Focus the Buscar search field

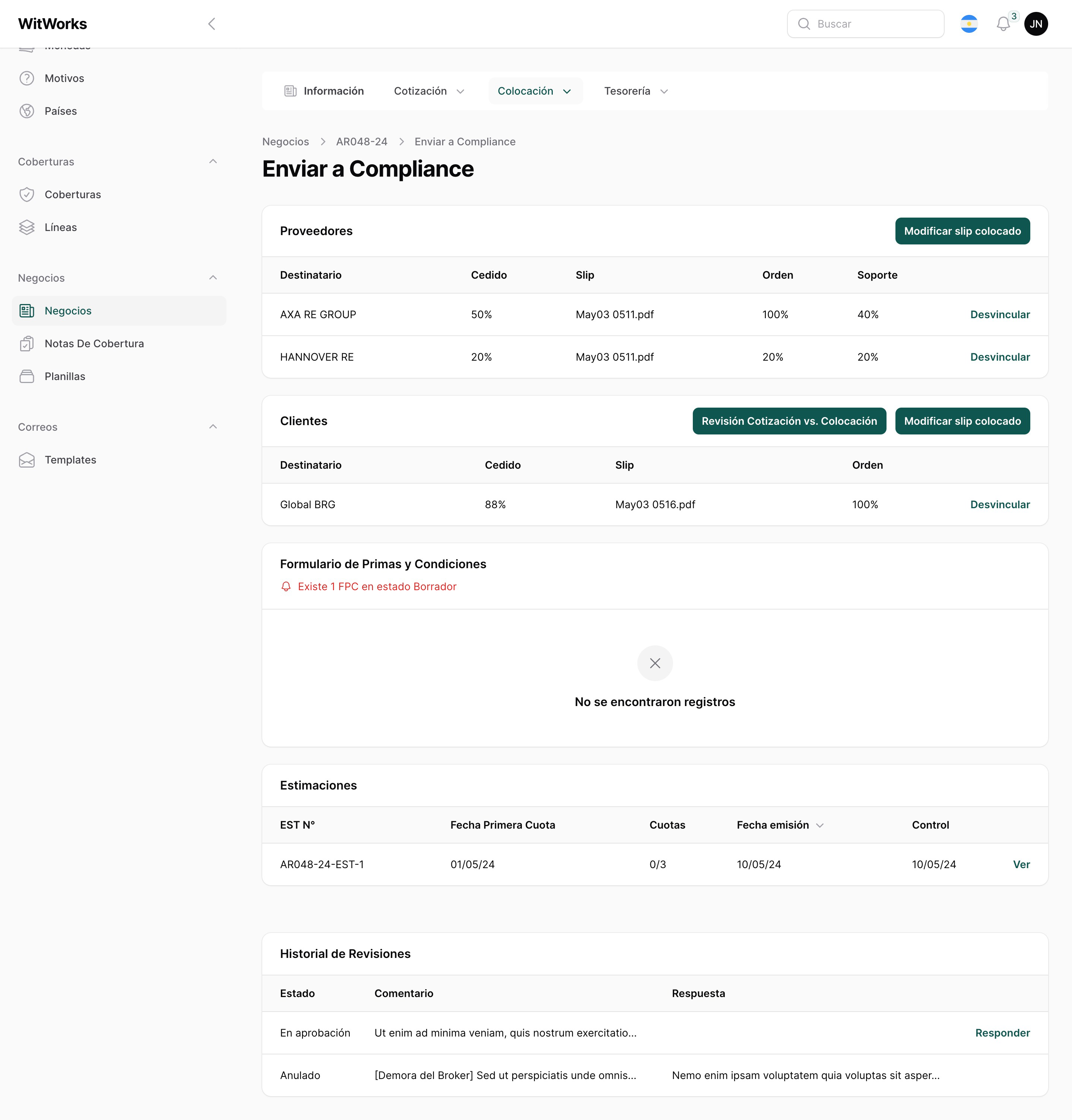pos(865,23)
